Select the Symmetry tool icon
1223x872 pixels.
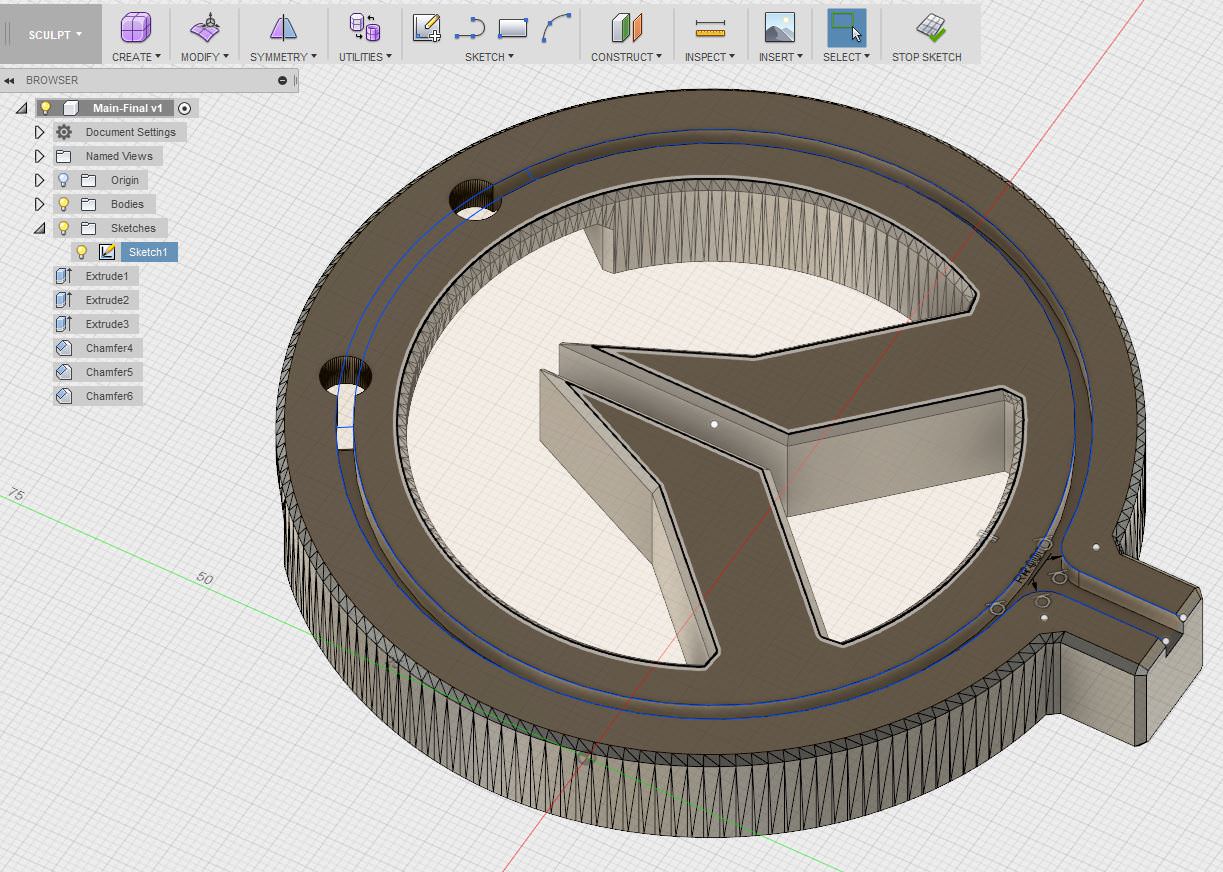click(283, 28)
